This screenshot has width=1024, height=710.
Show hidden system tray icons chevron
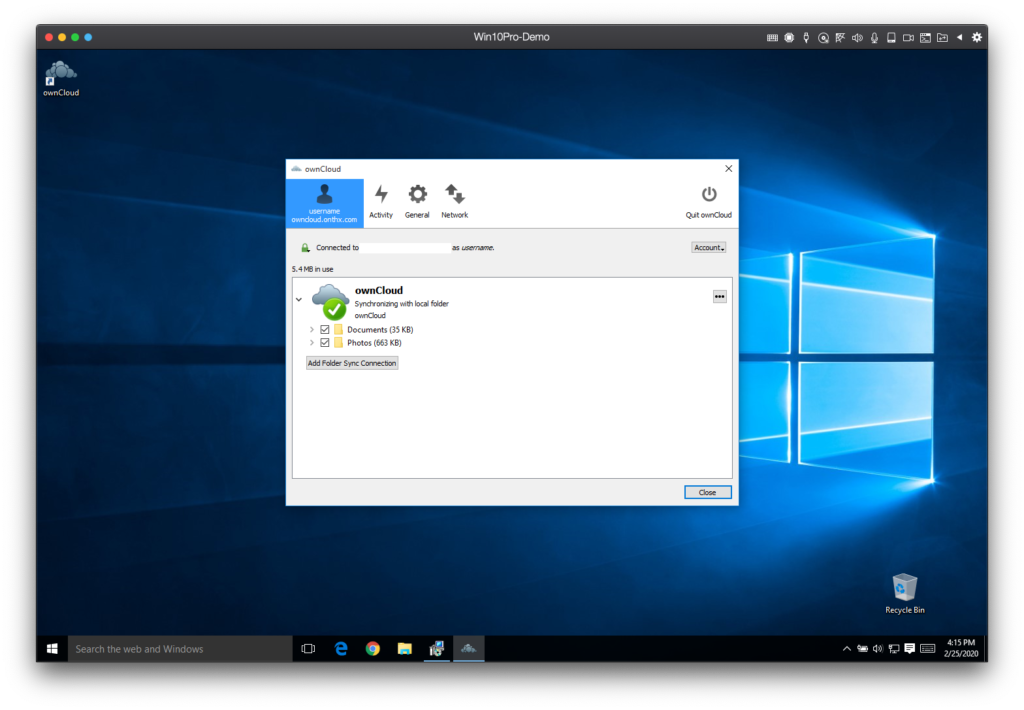pyautogui.click(x=846, y=649)
